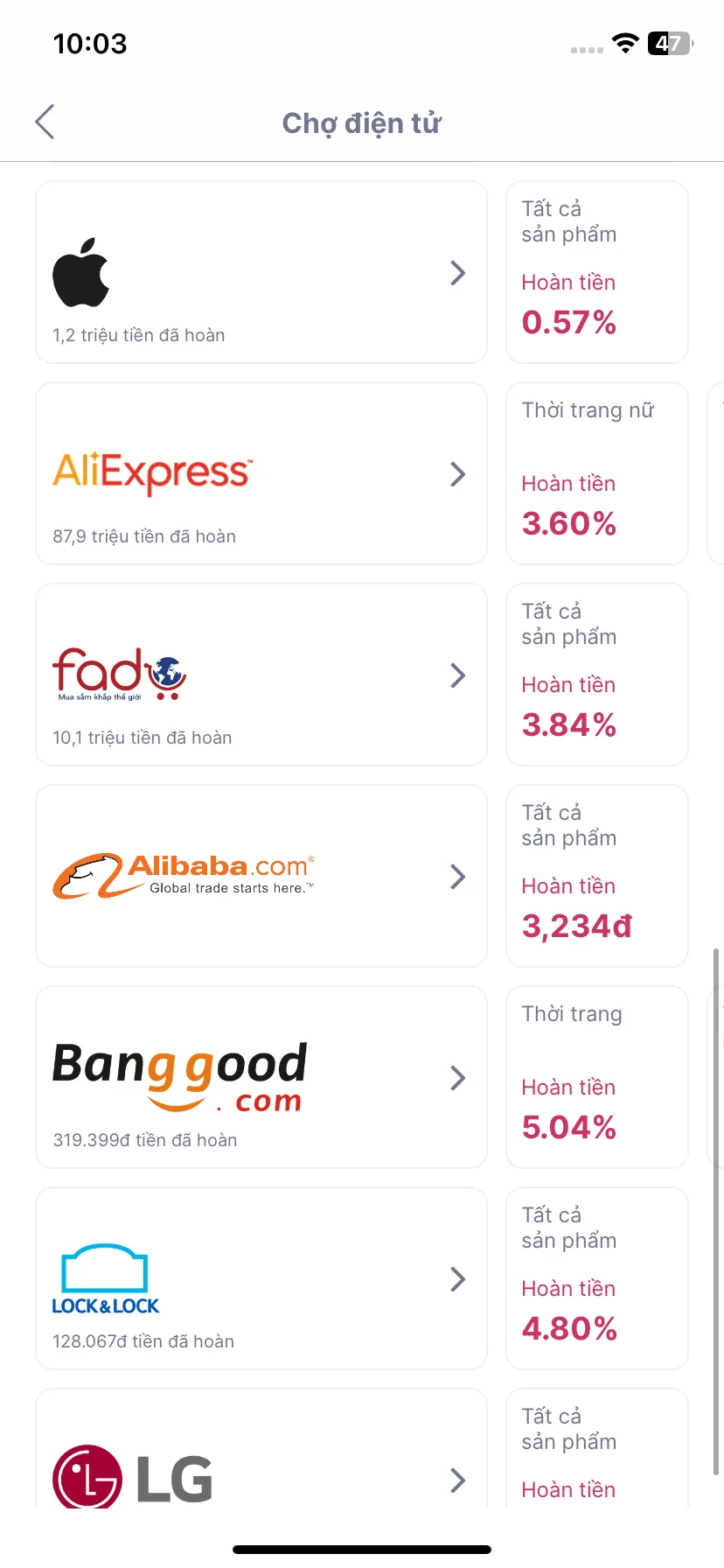
Task: Tap the Lock&Lock logo
Action: (x=105, y=1279)
